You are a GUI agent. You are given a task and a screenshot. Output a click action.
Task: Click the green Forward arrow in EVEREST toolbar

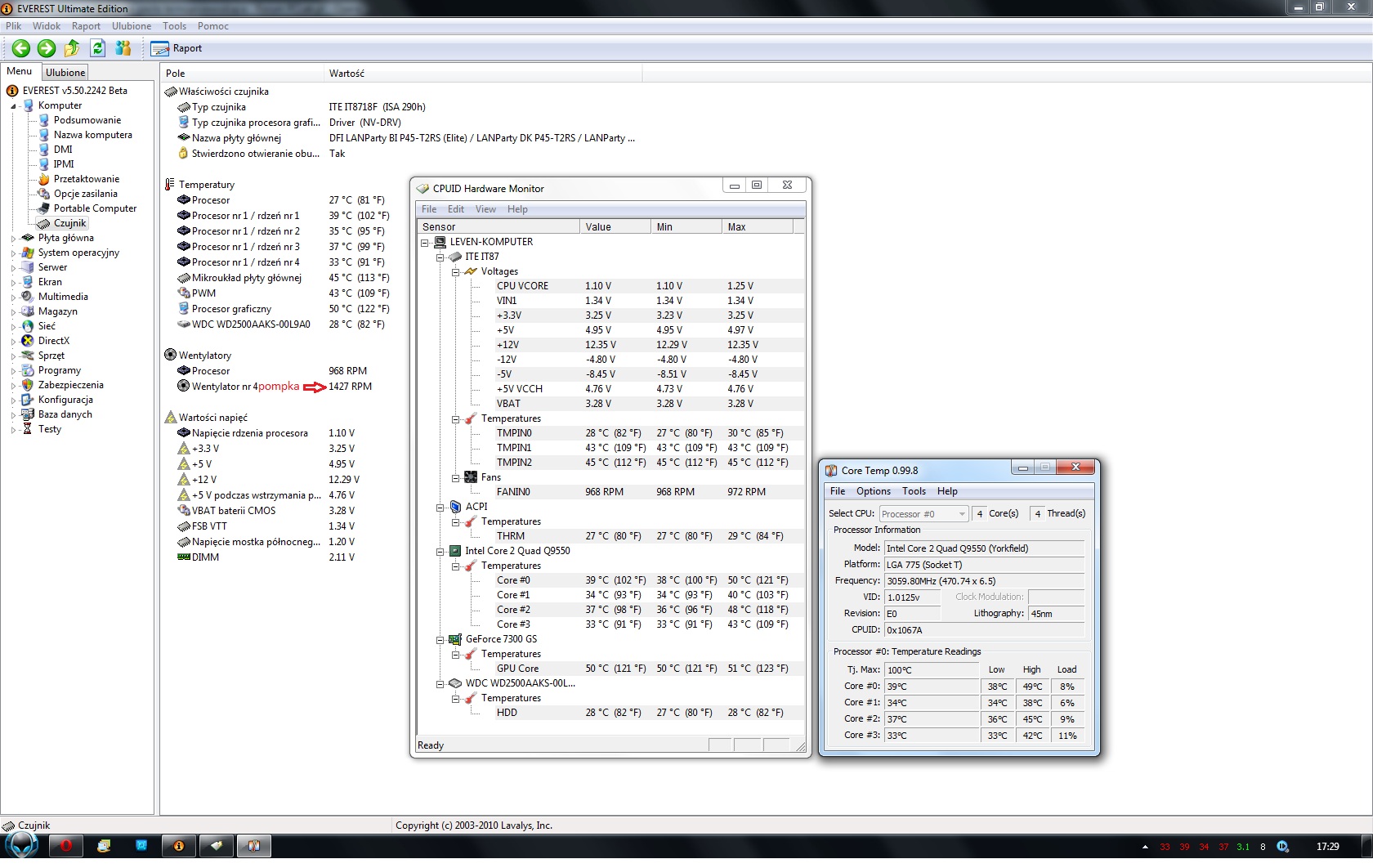point(47,48)
